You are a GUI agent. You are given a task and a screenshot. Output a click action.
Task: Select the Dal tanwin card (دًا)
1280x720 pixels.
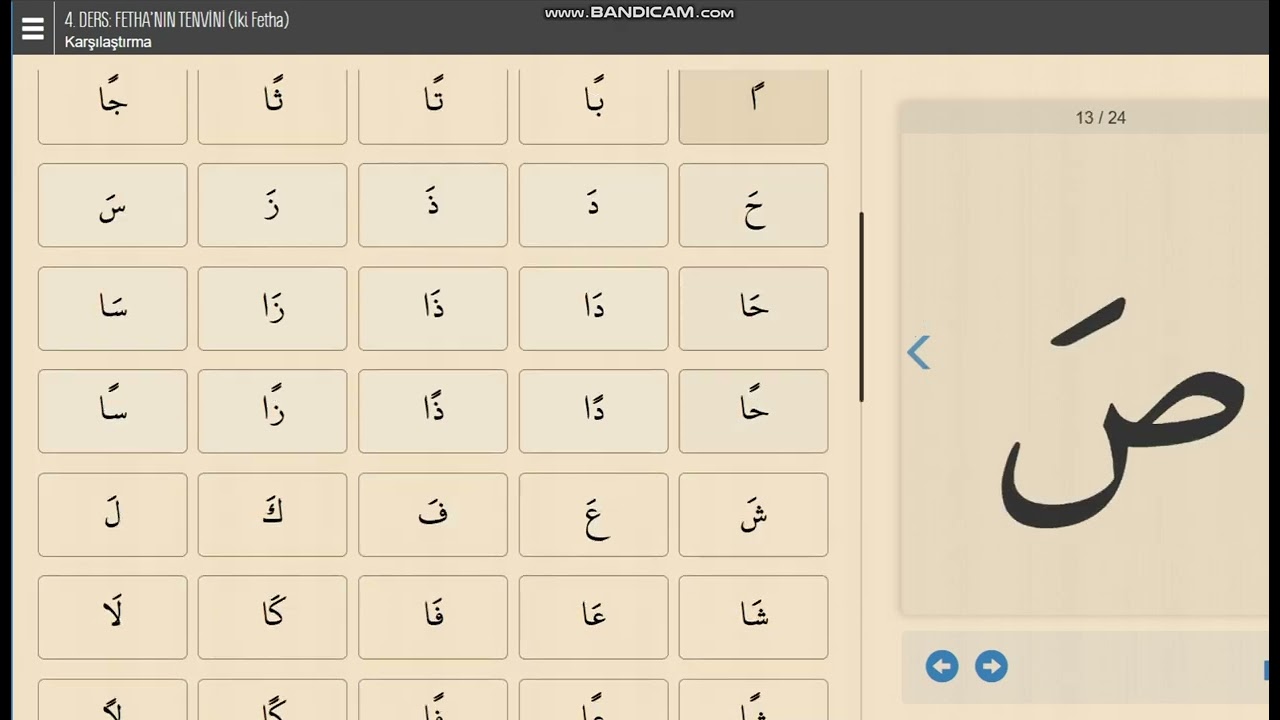[593, 411]
